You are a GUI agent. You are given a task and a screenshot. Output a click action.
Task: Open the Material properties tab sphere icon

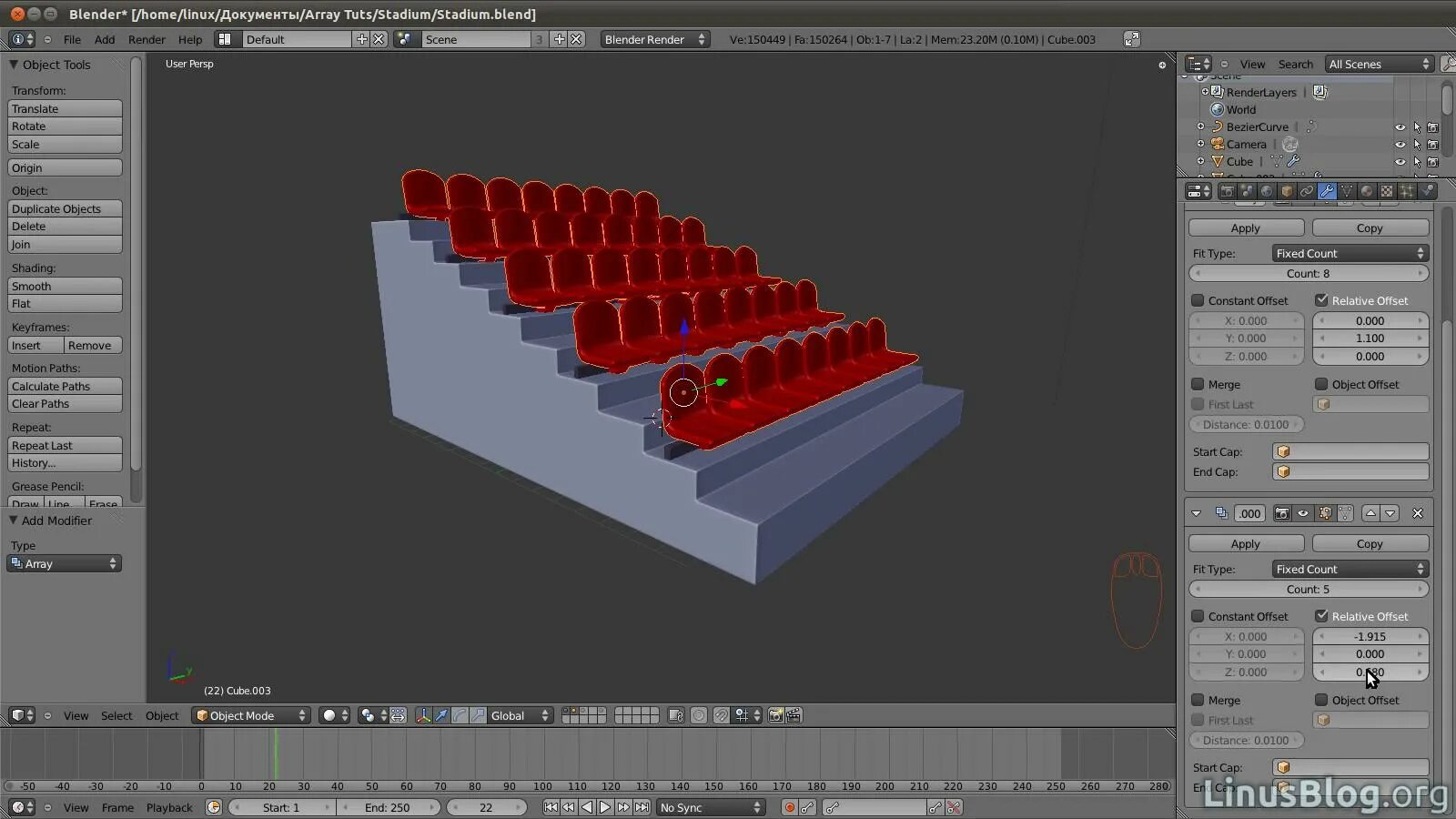(1367, 191)
